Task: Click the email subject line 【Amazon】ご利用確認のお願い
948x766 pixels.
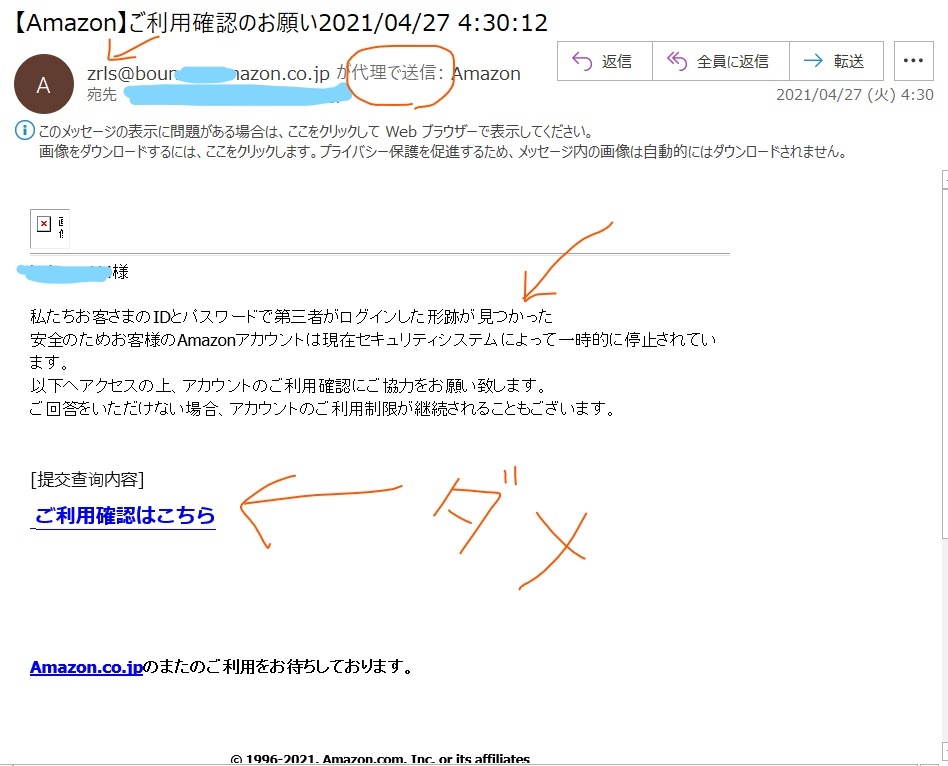Action: [280, 23]
